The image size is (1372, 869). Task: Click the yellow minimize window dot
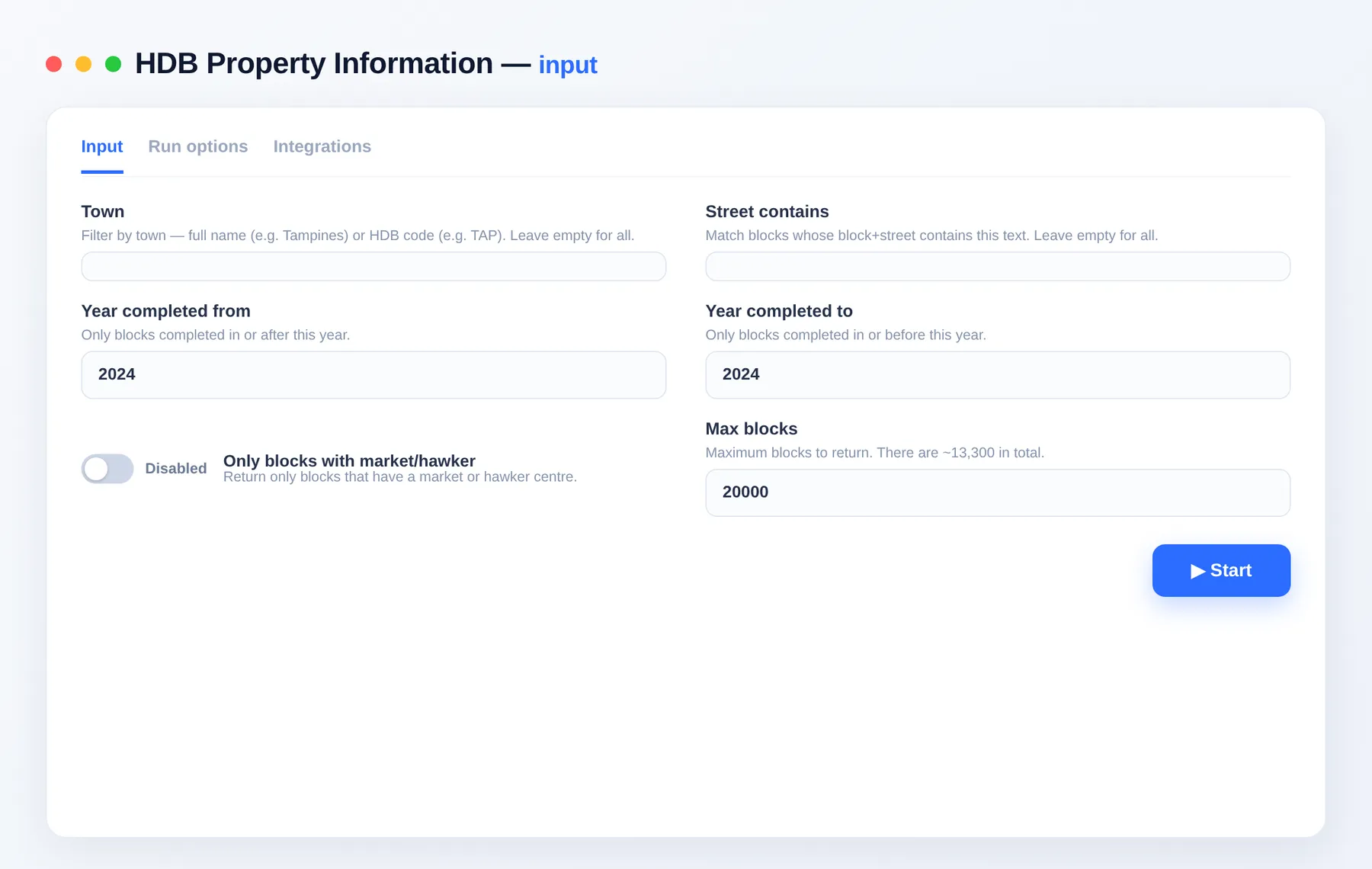click(83, 64)
